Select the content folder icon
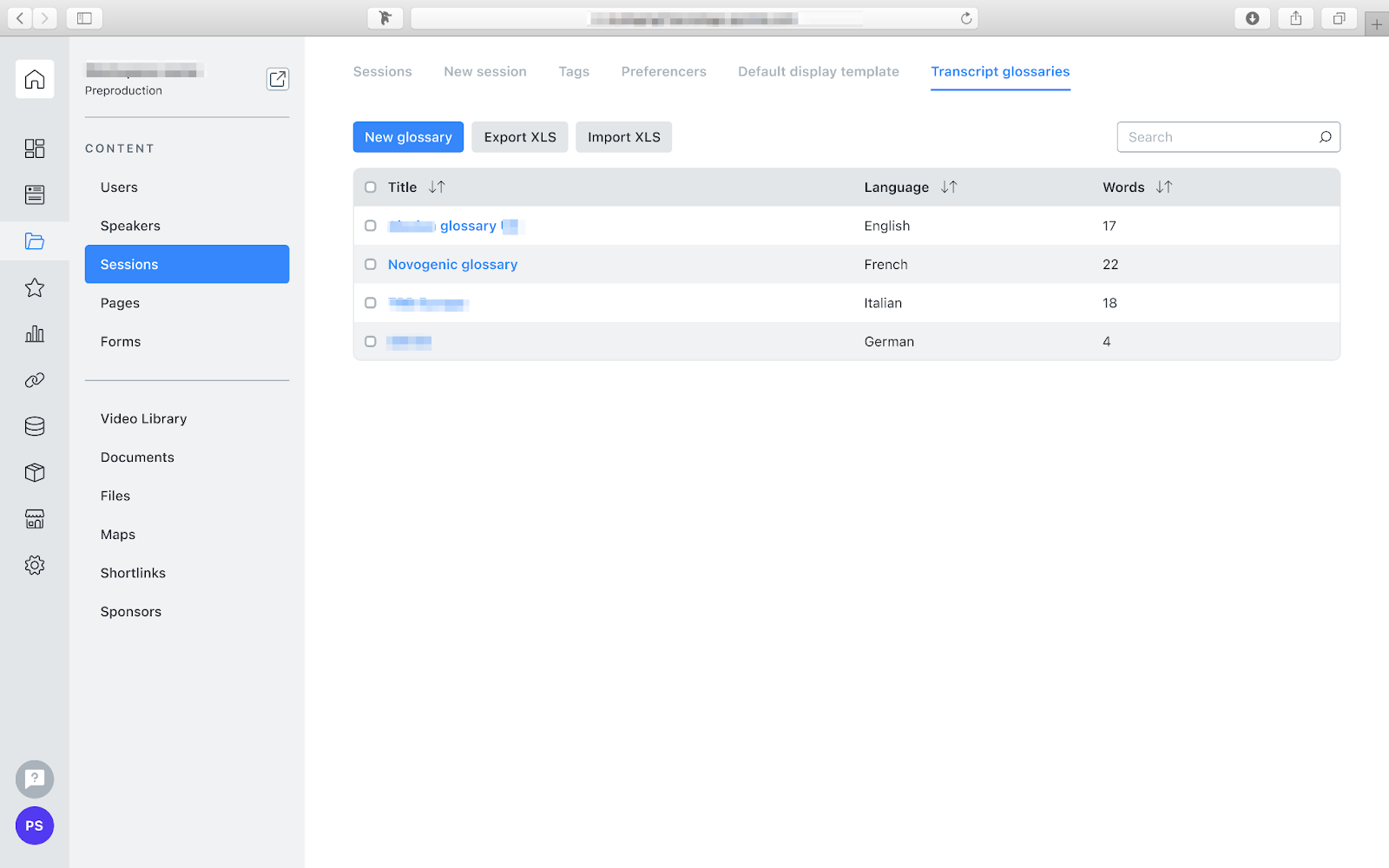Viewport: 1389px width, 868px height. 35,241
